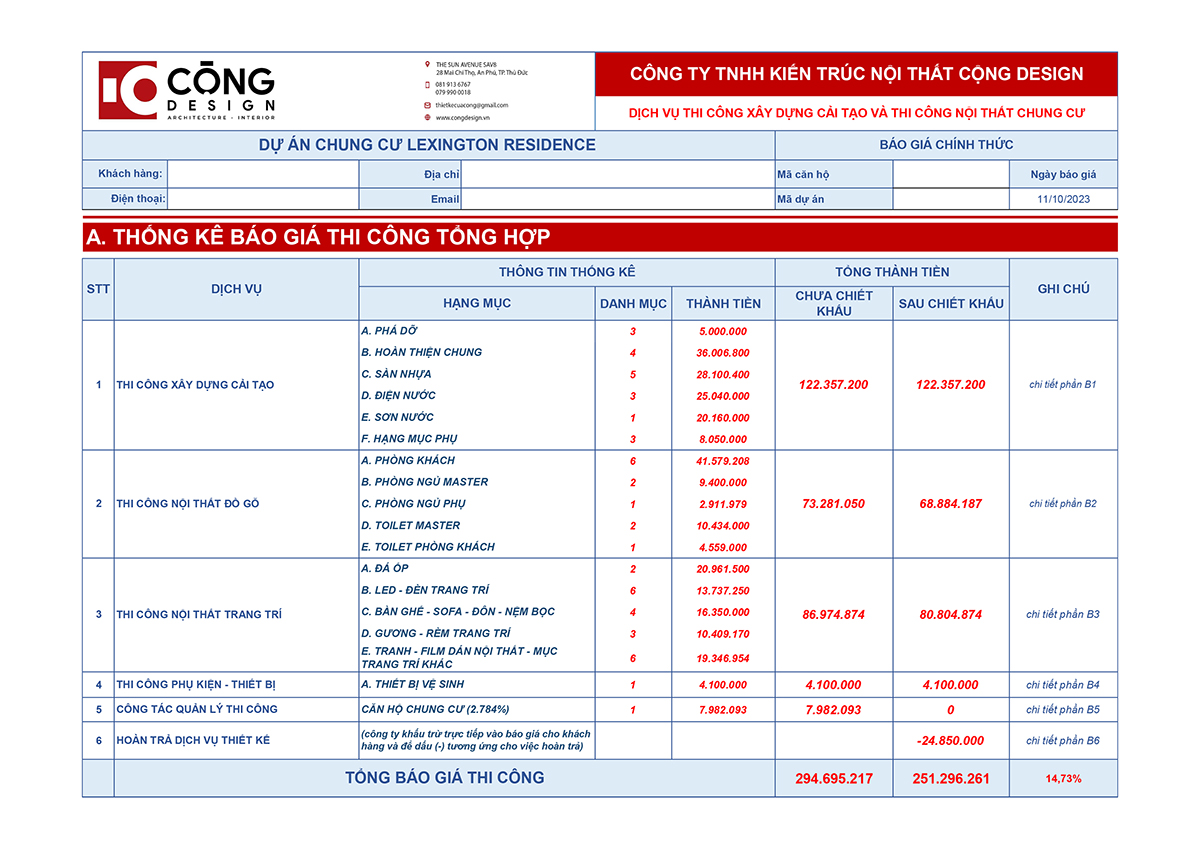Select the SAU CHIẾT KHẤU column header
Viewport: 1200px width, 849px height.
950,303
